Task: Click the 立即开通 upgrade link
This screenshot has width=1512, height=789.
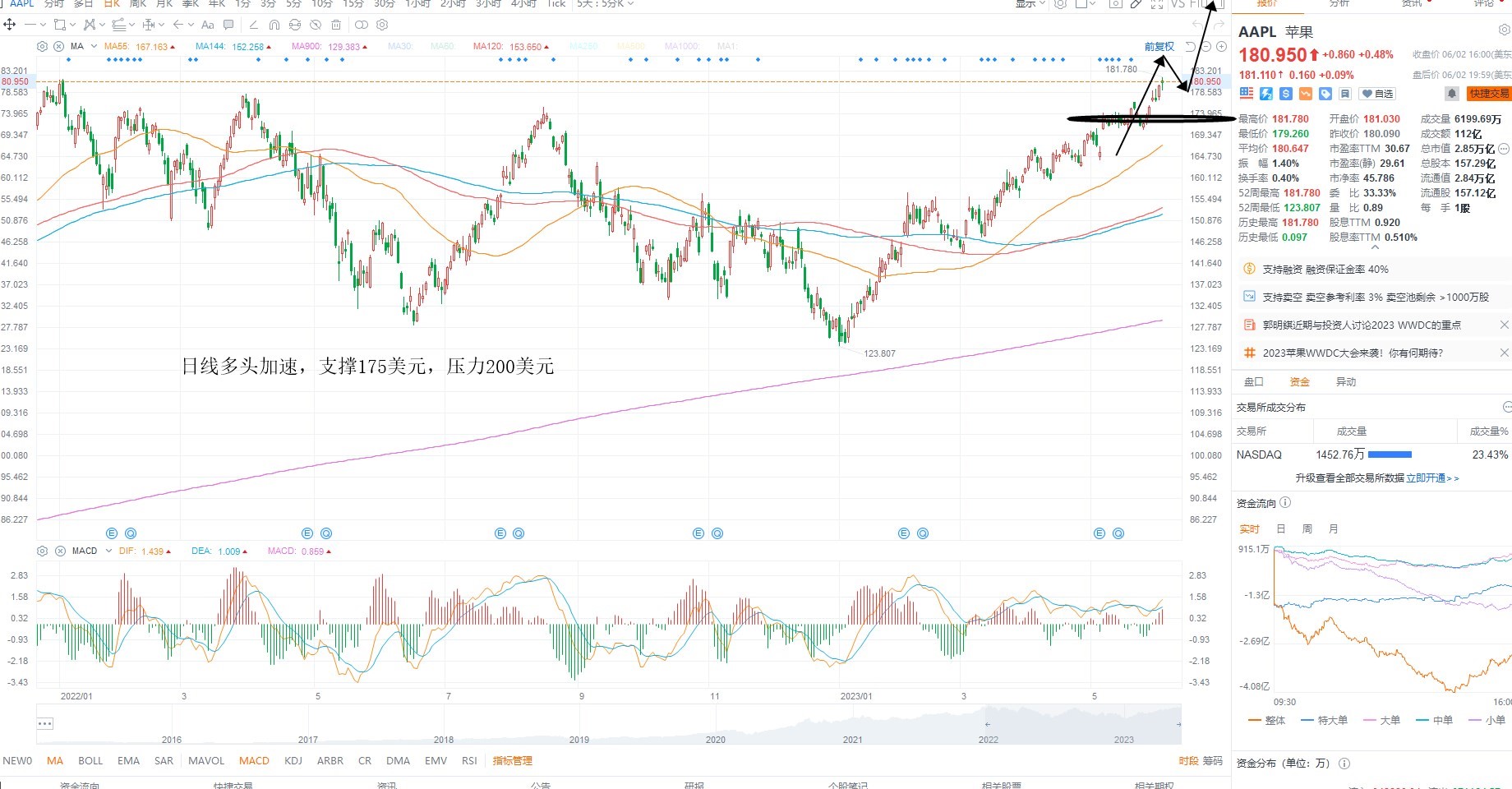Action: tap(1432, 478)
